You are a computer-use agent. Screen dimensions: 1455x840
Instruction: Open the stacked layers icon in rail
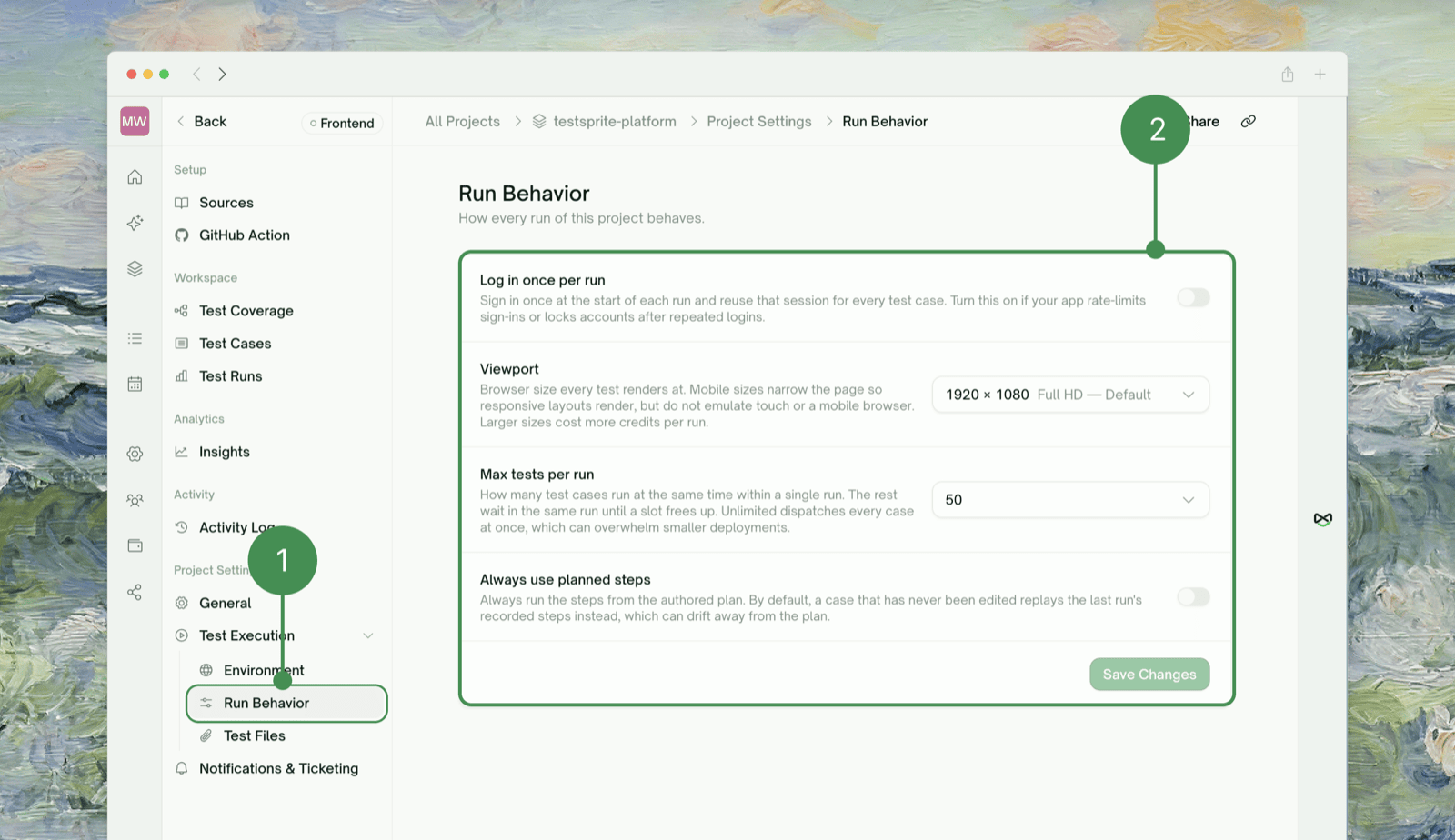click(135, 269)
